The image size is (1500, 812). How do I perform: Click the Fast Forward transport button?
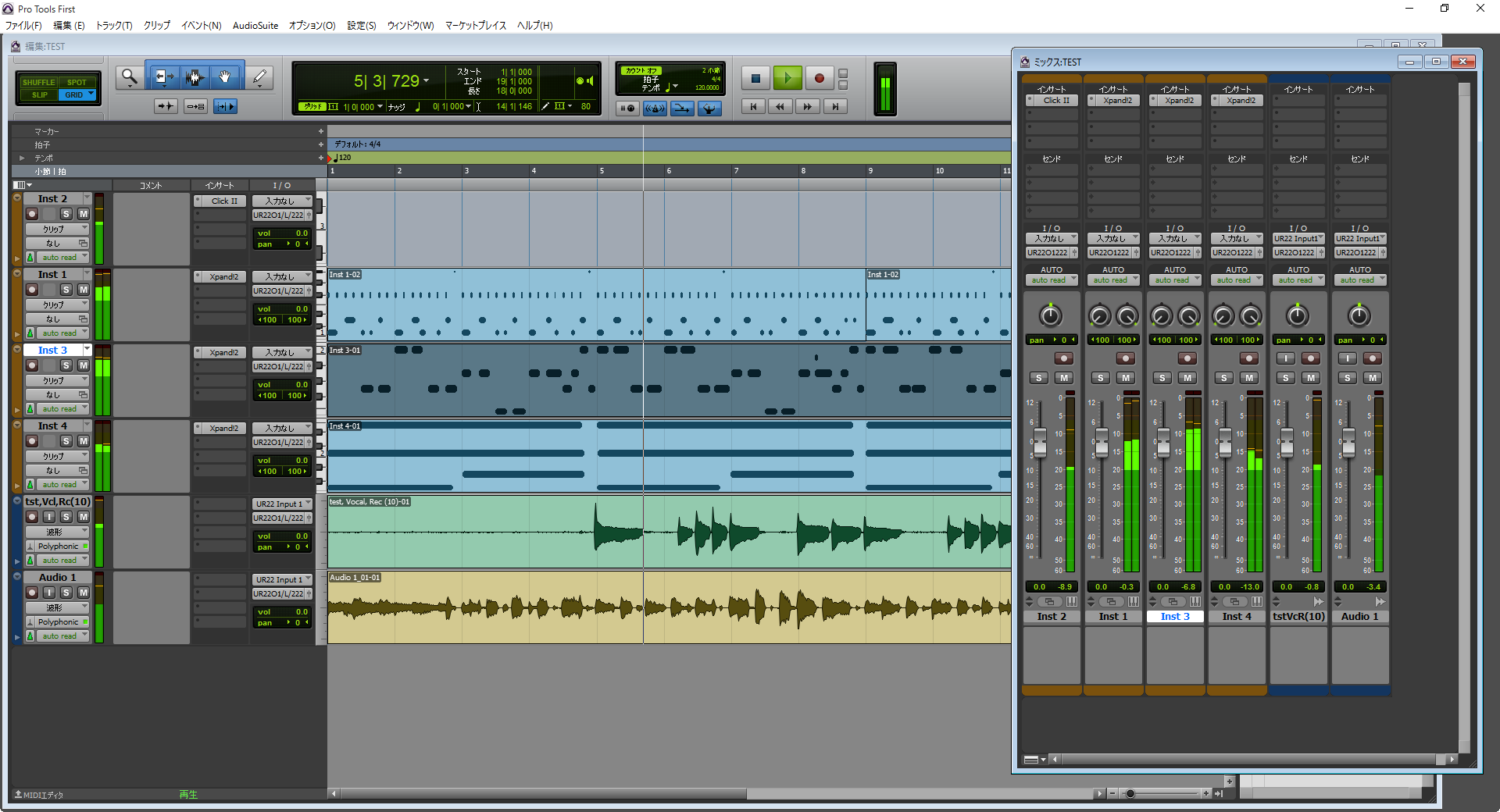coord(808,107)
